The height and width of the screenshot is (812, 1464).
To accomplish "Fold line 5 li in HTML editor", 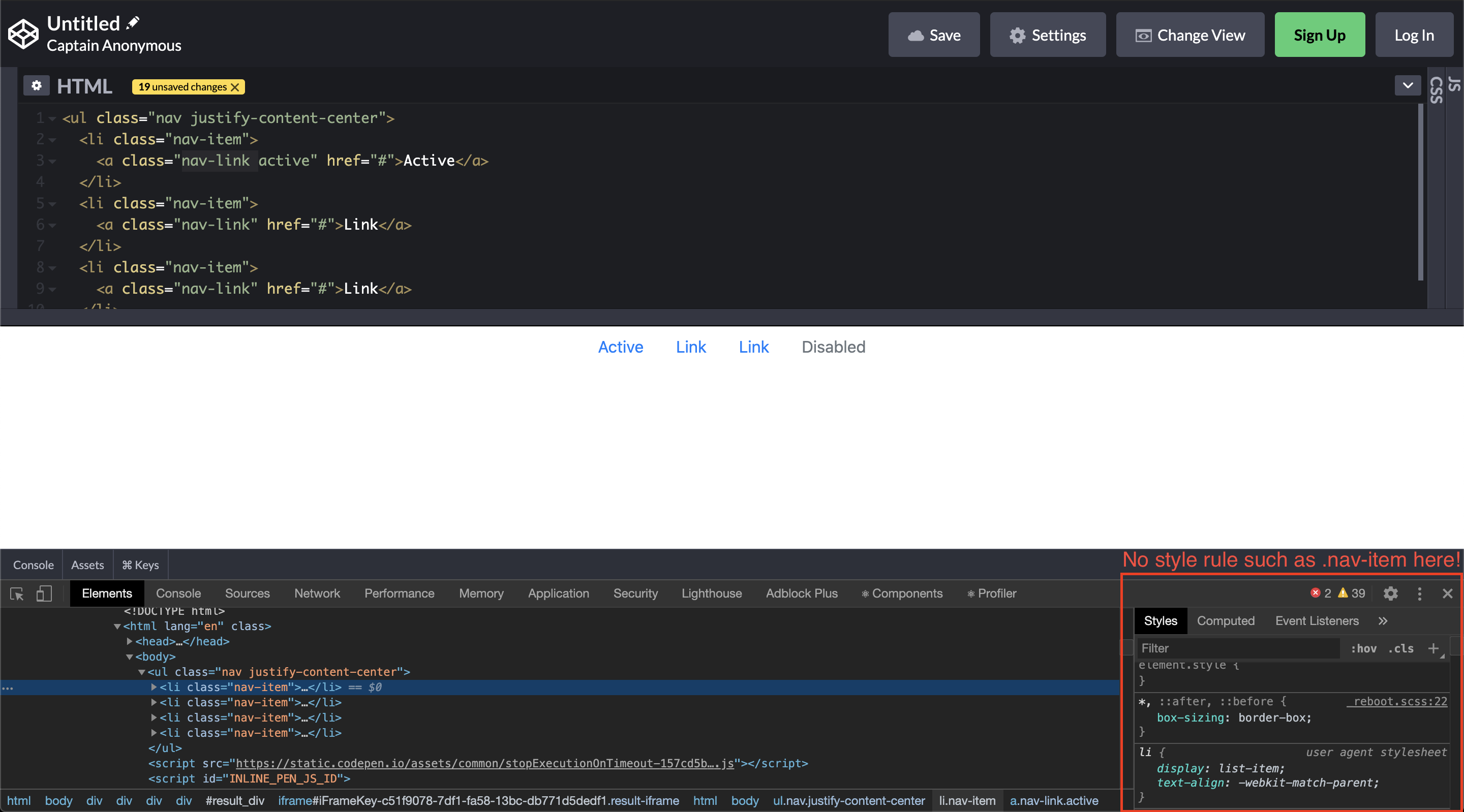I will pos(52,203).
